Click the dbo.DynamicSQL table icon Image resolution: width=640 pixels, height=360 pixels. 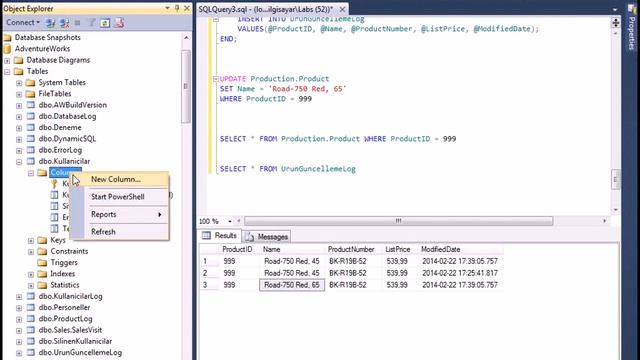[31, 139]
